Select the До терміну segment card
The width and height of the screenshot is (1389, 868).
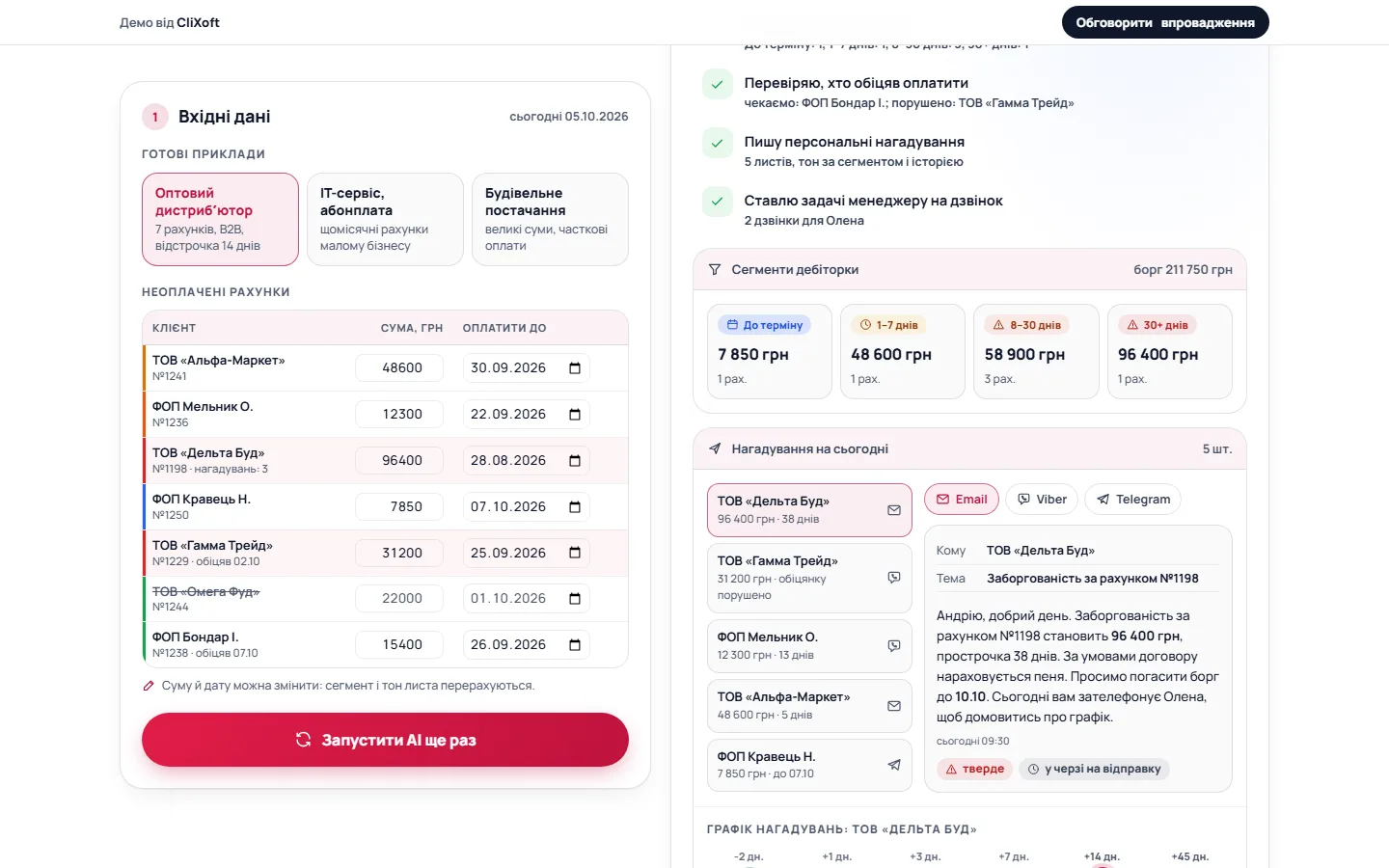[769, 351]
